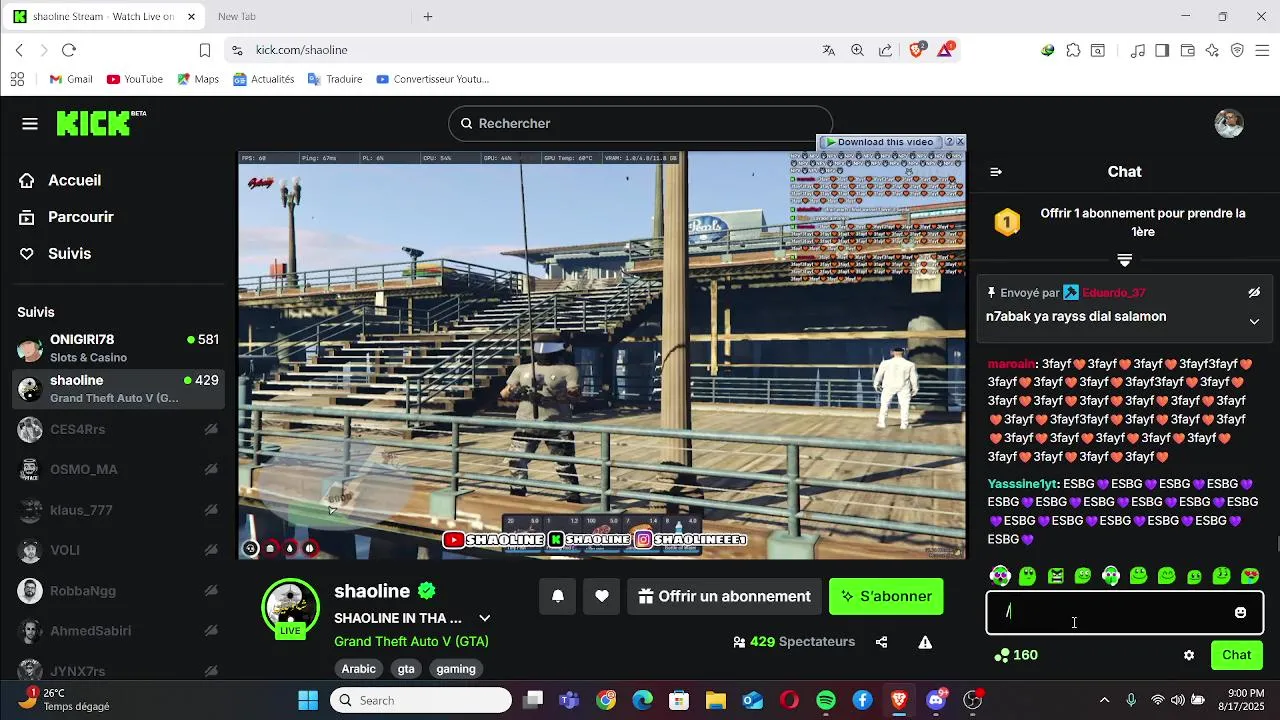Click the gaming tag
1280x720 pixels.
pyautogui.click(x=456, y=669)
